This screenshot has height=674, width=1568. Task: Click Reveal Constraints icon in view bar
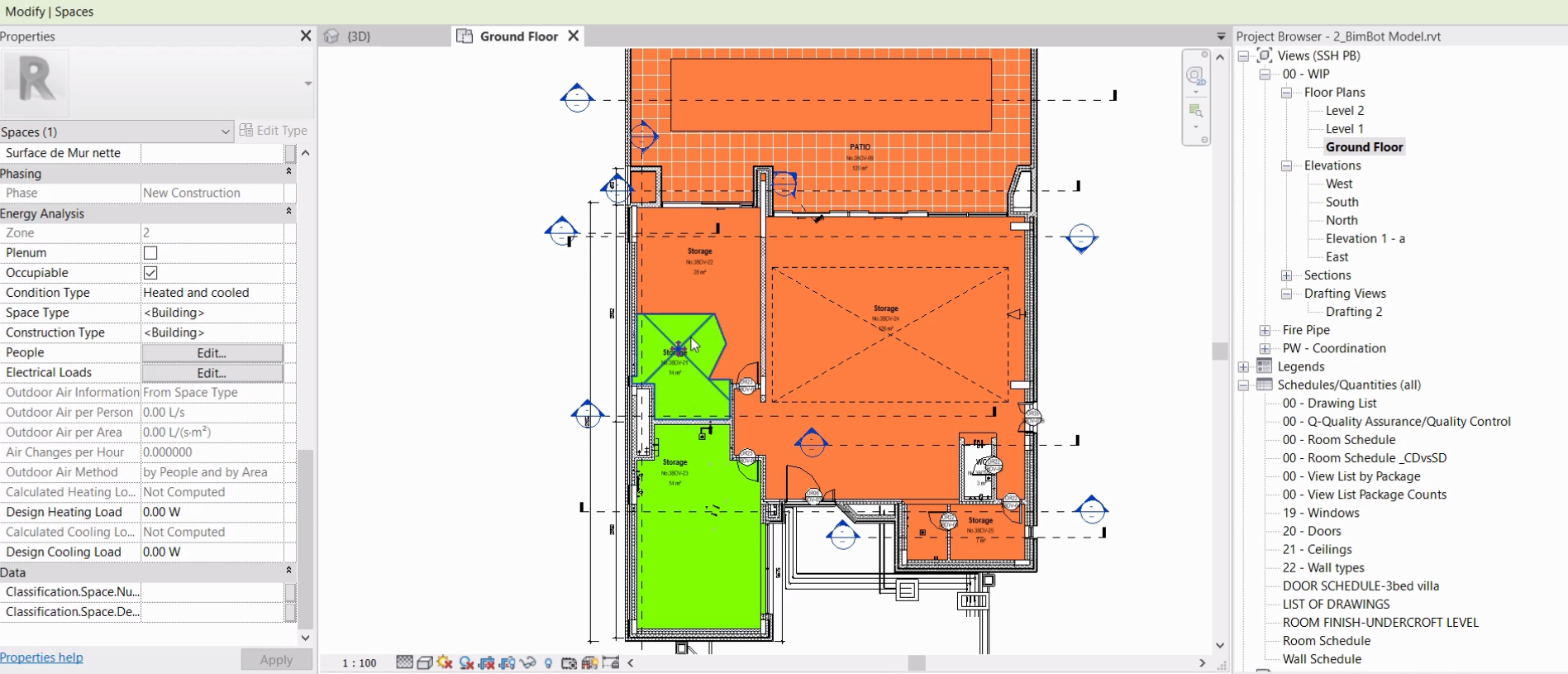pos(611,662)
